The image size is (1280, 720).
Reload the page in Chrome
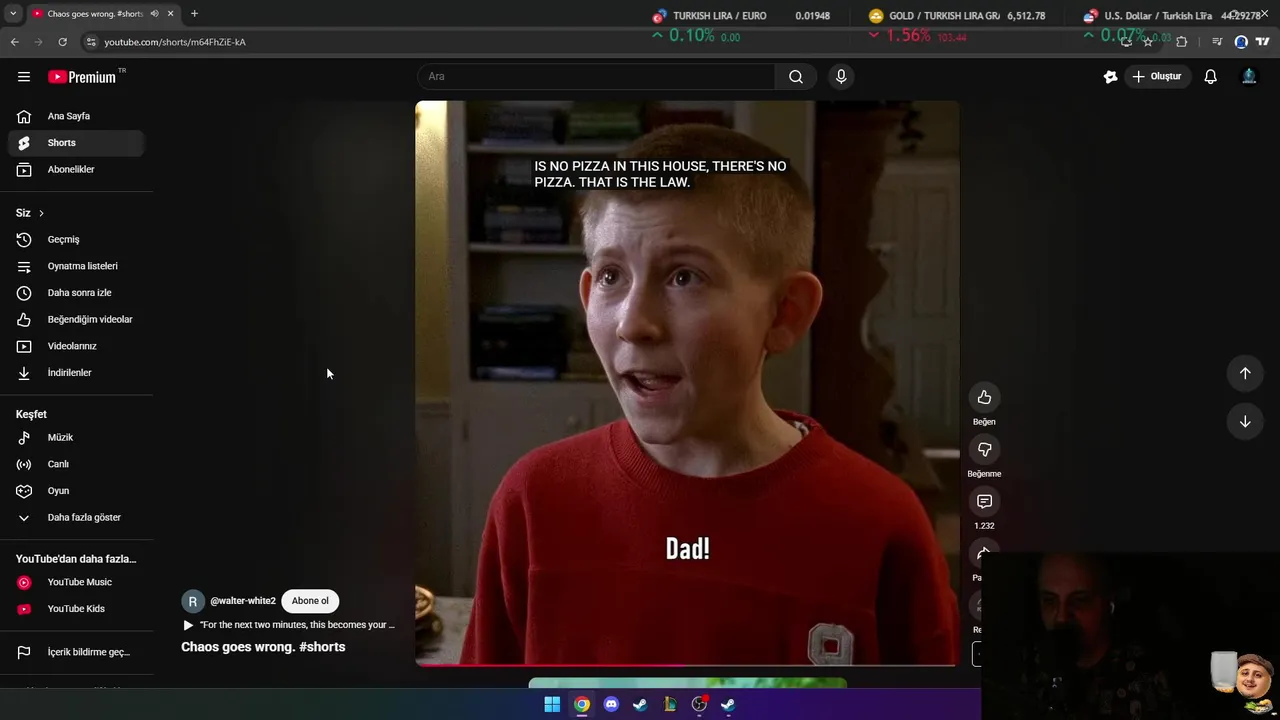(62, 42)
